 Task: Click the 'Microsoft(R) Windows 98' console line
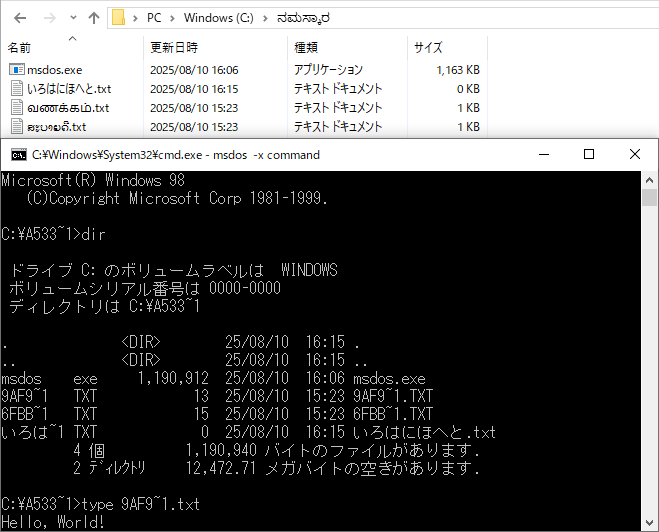pyautogui.click(x=93, y=180)
